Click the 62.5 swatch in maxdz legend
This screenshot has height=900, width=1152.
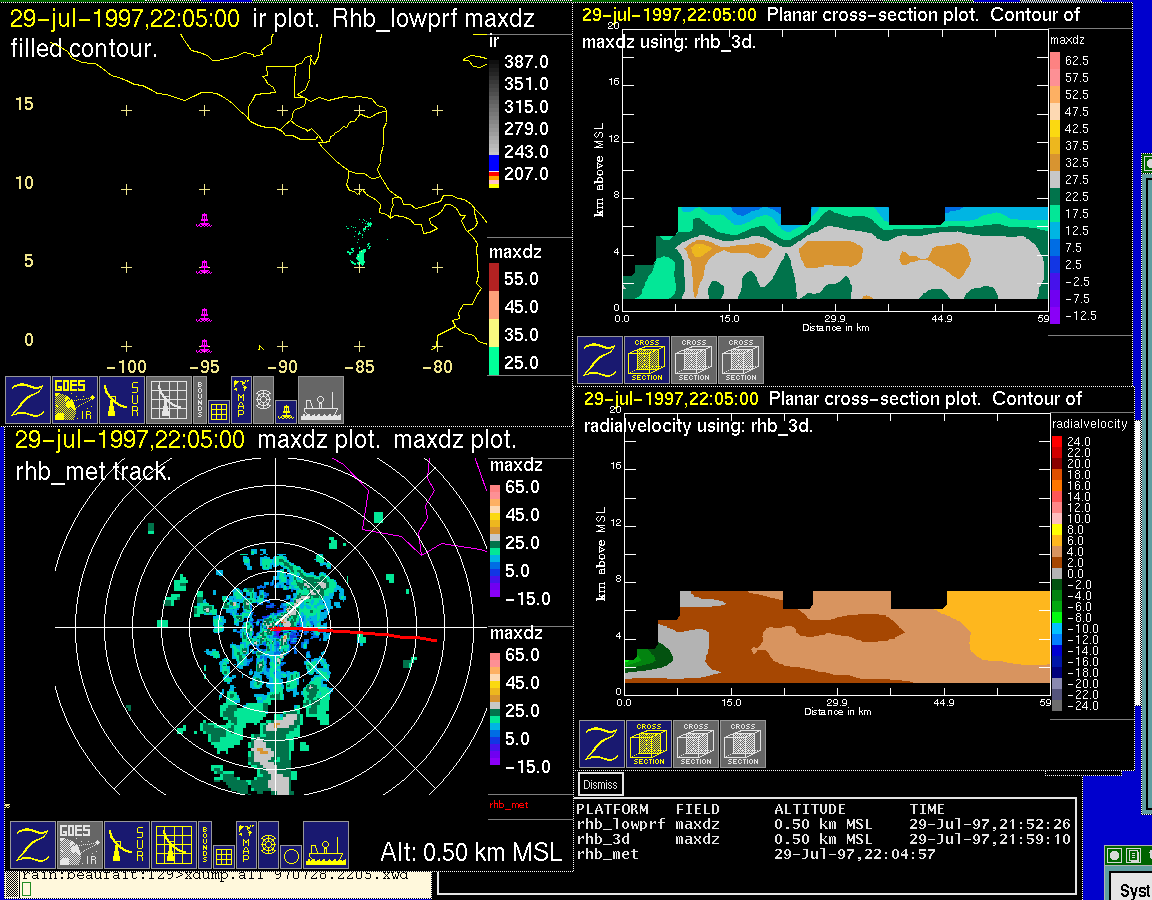(x=1054, y=60)
